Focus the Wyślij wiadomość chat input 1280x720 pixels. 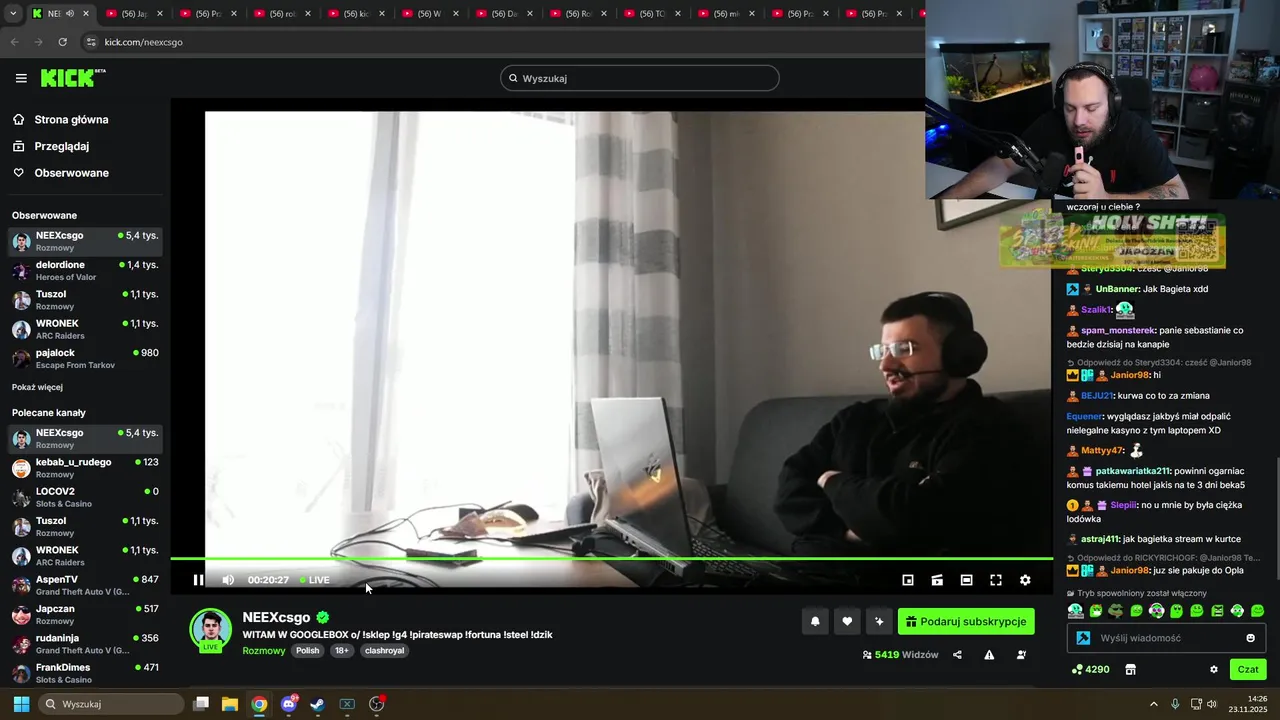1168,638
